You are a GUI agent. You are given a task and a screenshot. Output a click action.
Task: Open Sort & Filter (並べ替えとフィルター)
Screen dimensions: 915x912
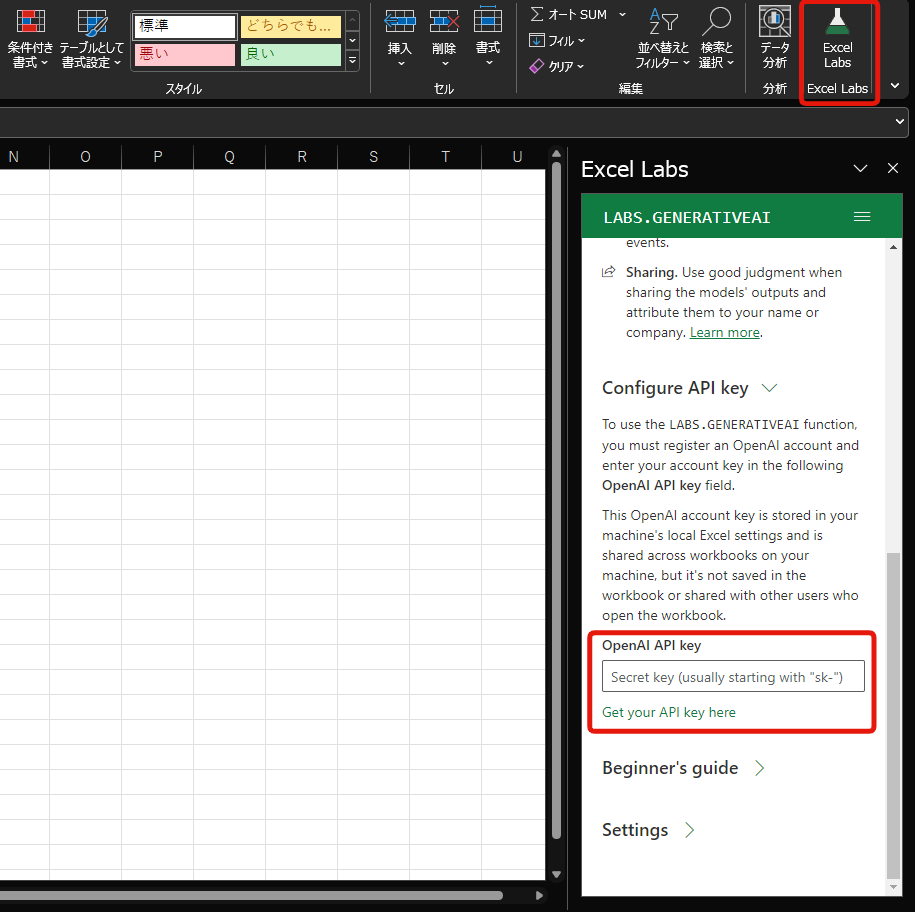663,39
